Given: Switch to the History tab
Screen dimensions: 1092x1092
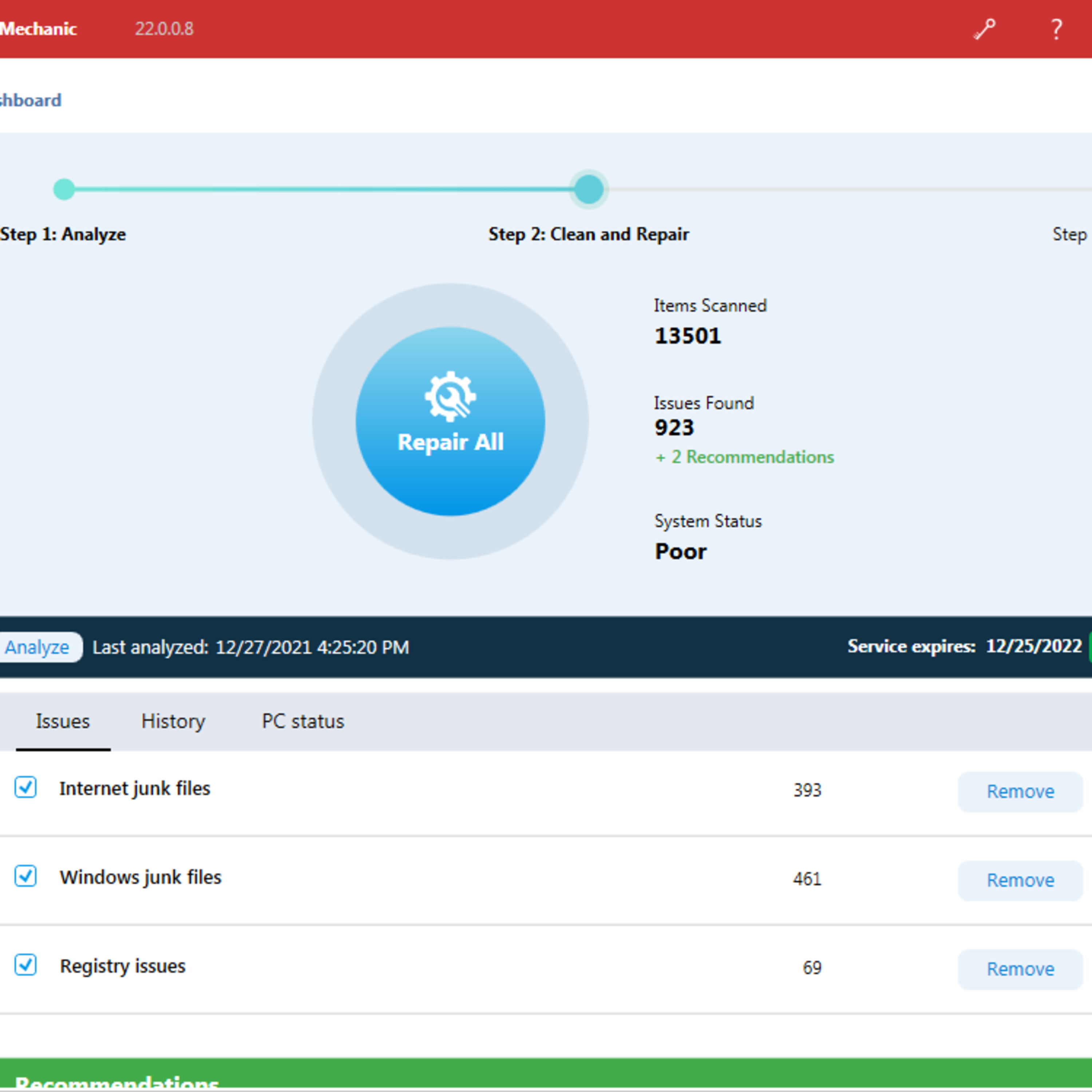Looking at the screenshot, I should tap(173, 721).
